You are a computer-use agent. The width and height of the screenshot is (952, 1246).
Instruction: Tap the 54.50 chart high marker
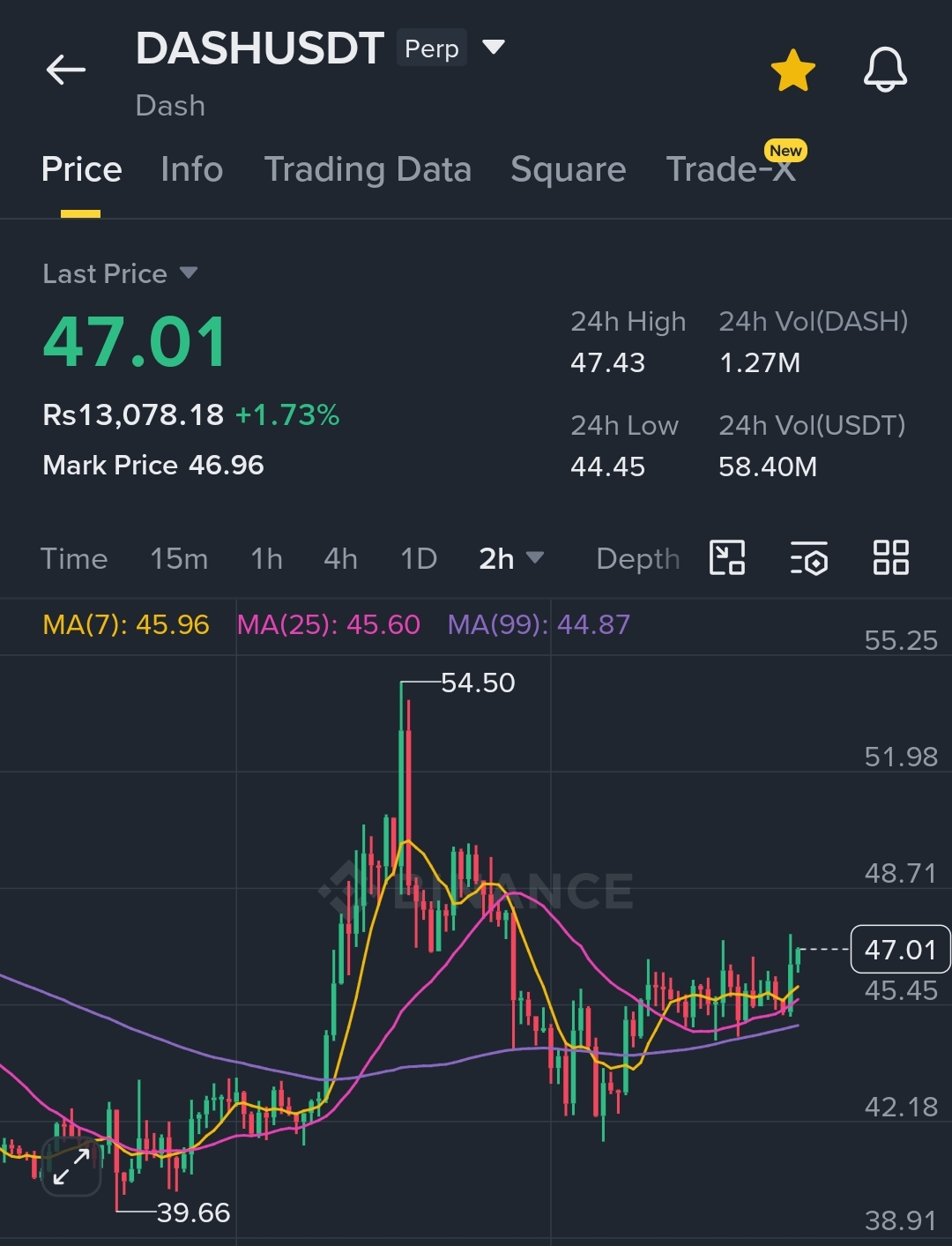click(478, 683)
